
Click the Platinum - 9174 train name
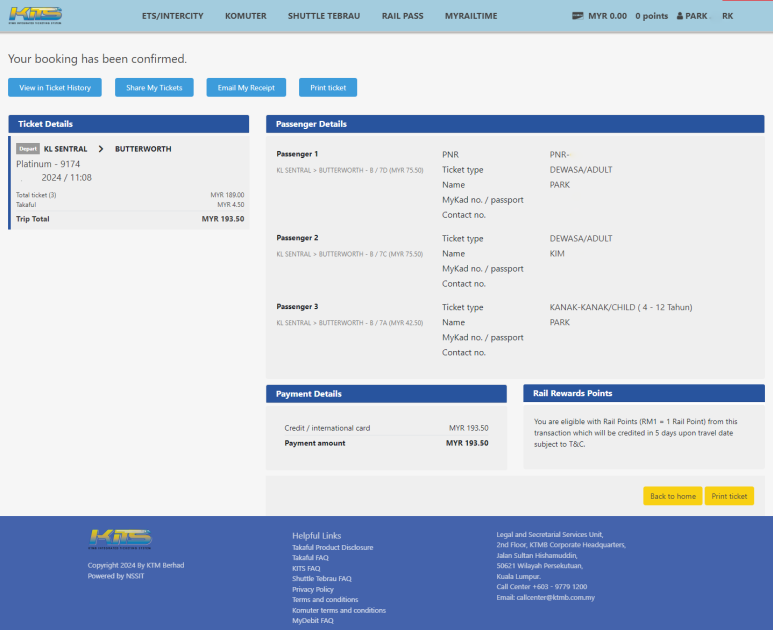tap(48, 164)
